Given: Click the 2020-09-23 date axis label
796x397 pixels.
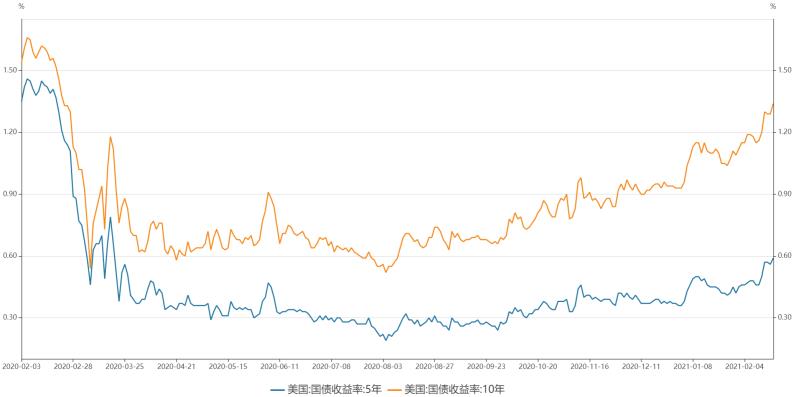Looking at the screenshot, I should tap(486, 366).
